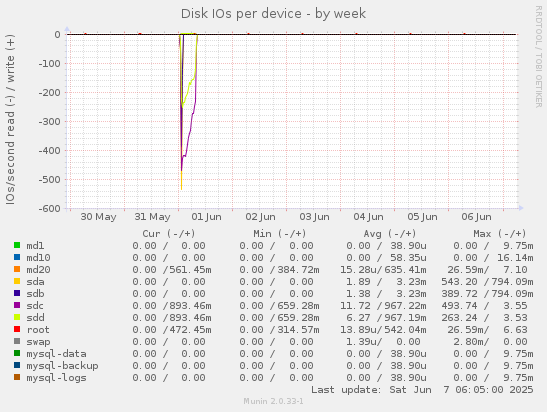Select the md20 legend label
The image size is (547, 412).
pyautogui.click(x=38, y=270)
